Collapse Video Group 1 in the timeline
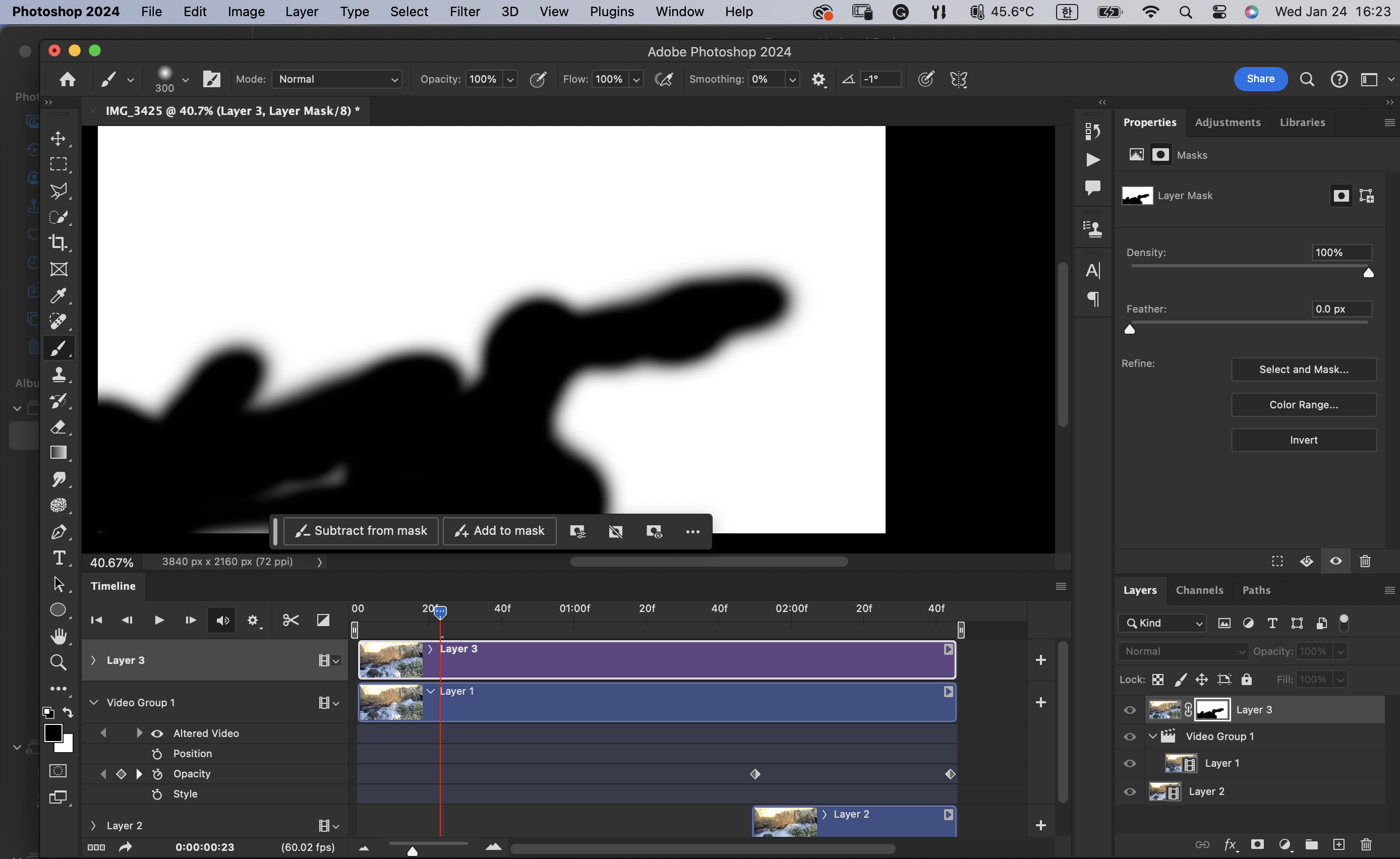Screen dimensions: 1400x859 [x=94, y=703]
